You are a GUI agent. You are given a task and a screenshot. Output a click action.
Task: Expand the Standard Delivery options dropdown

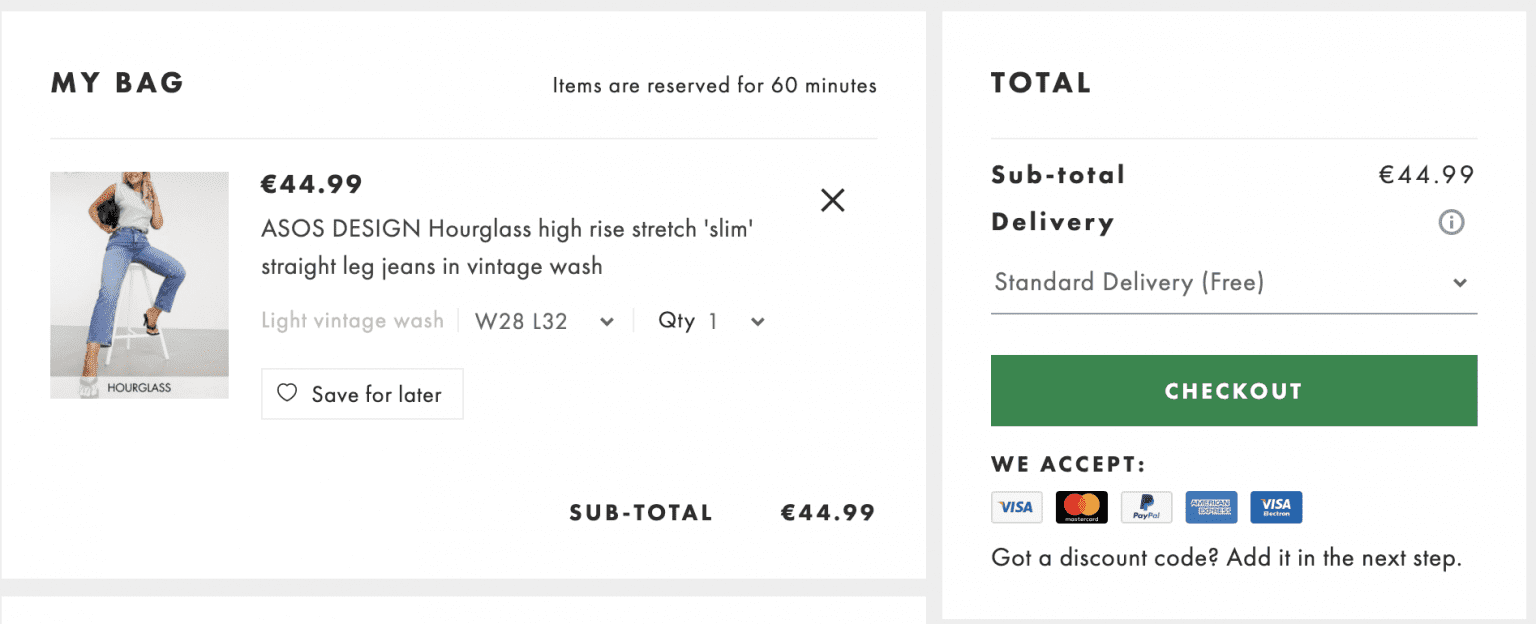point(1234,282)
